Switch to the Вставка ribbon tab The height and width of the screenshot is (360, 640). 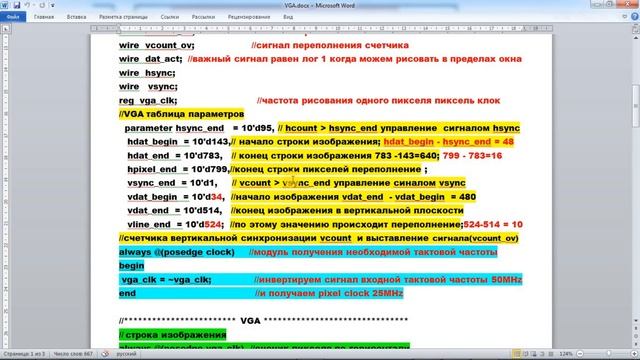(x=76, y=17)
